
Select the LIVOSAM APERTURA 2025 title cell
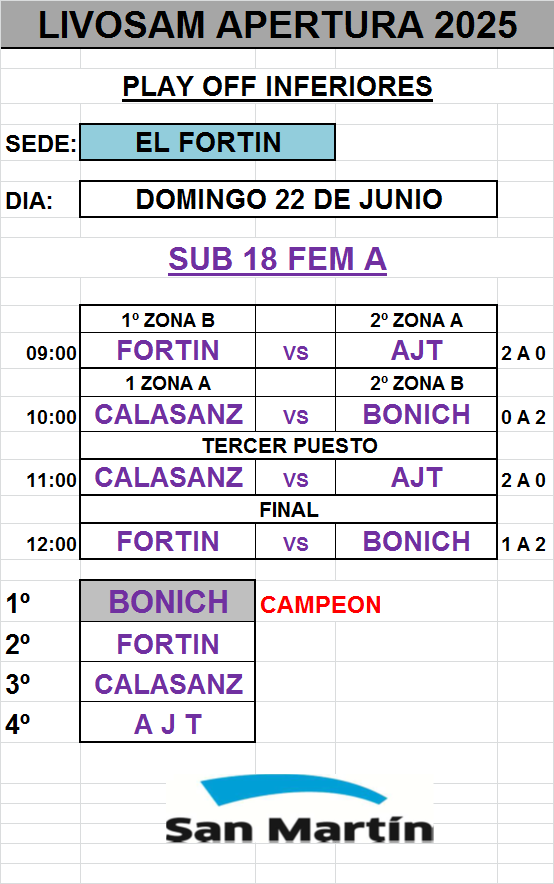(277, 24)
